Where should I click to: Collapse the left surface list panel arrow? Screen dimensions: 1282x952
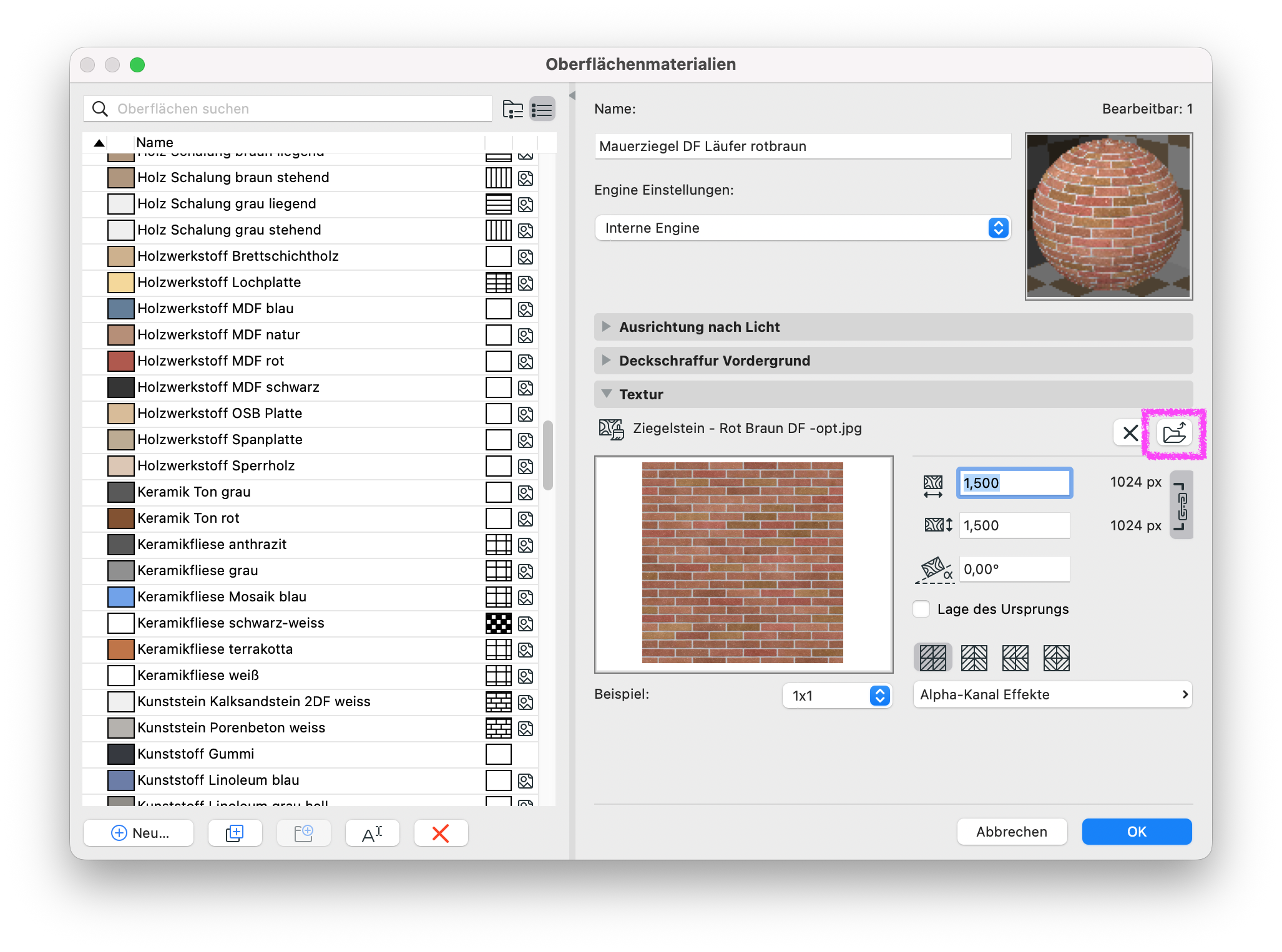[572, 95]
